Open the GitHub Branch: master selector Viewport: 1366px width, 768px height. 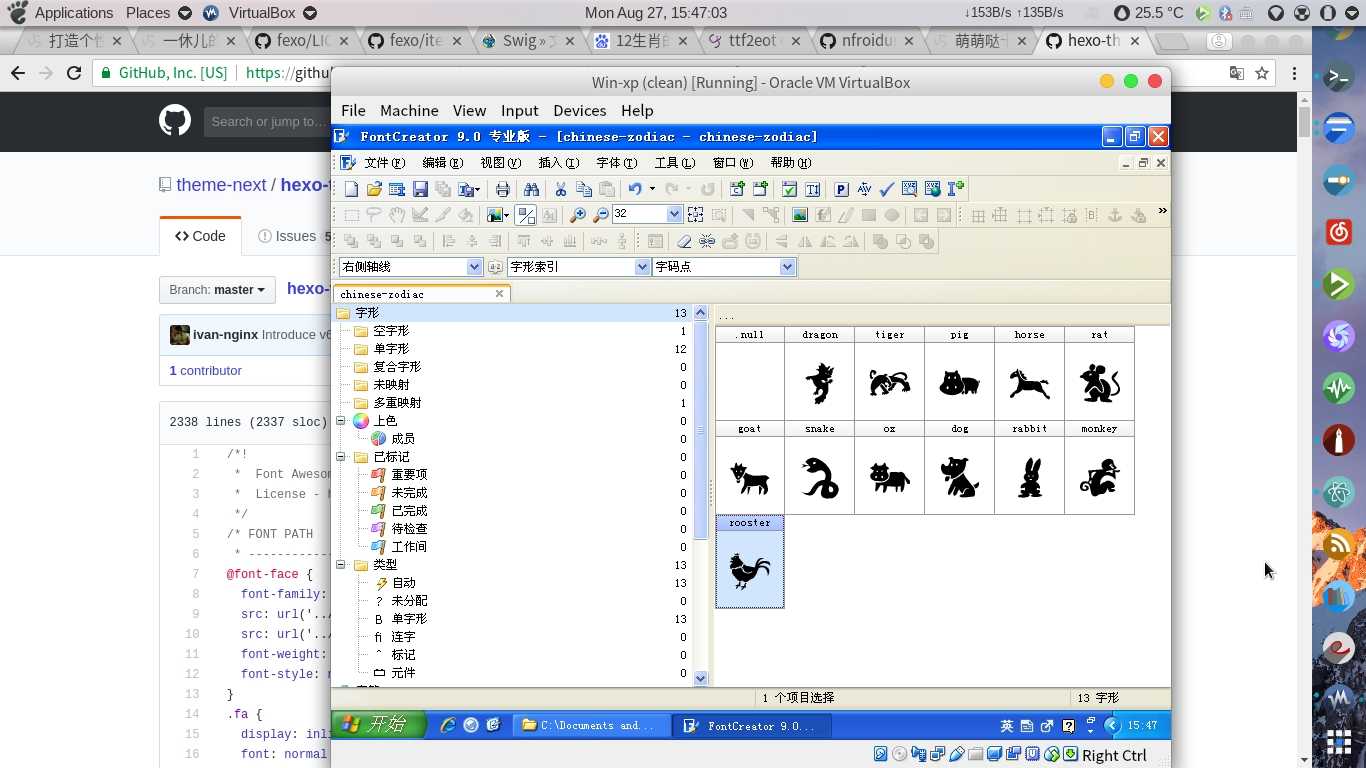(x=217, y=290)
